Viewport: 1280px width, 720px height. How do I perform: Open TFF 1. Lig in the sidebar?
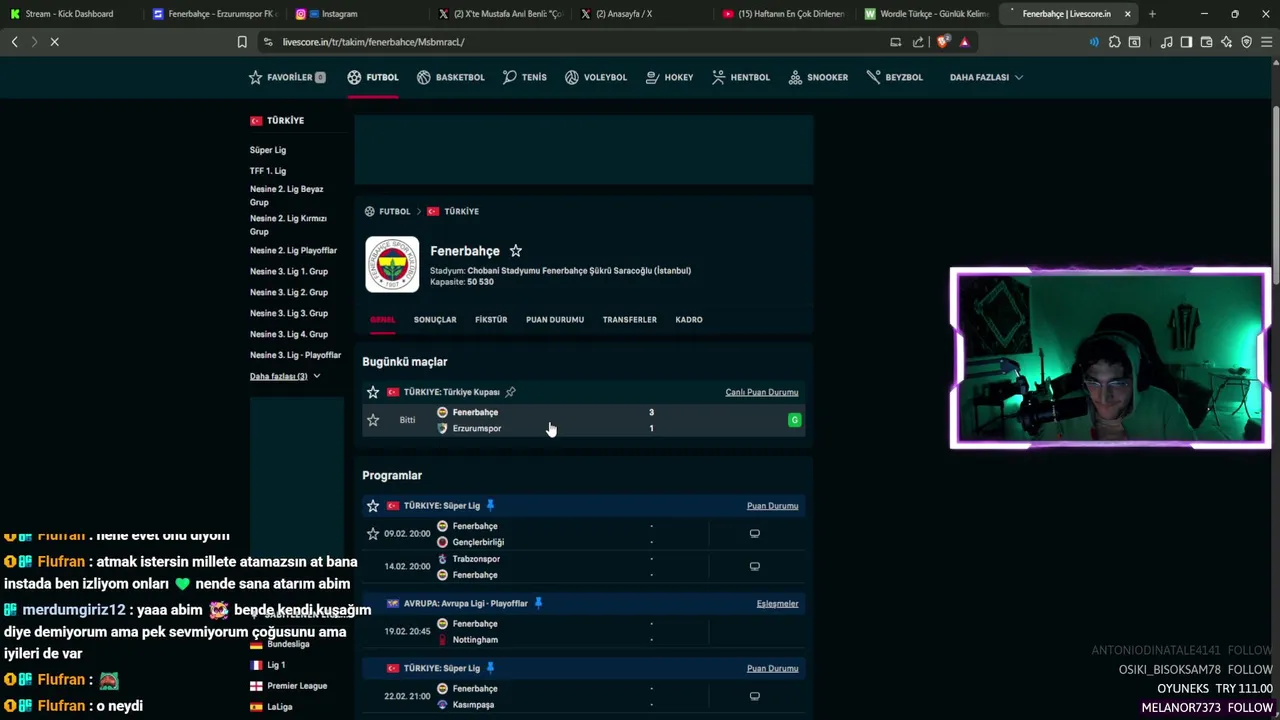tap(268, 171)
